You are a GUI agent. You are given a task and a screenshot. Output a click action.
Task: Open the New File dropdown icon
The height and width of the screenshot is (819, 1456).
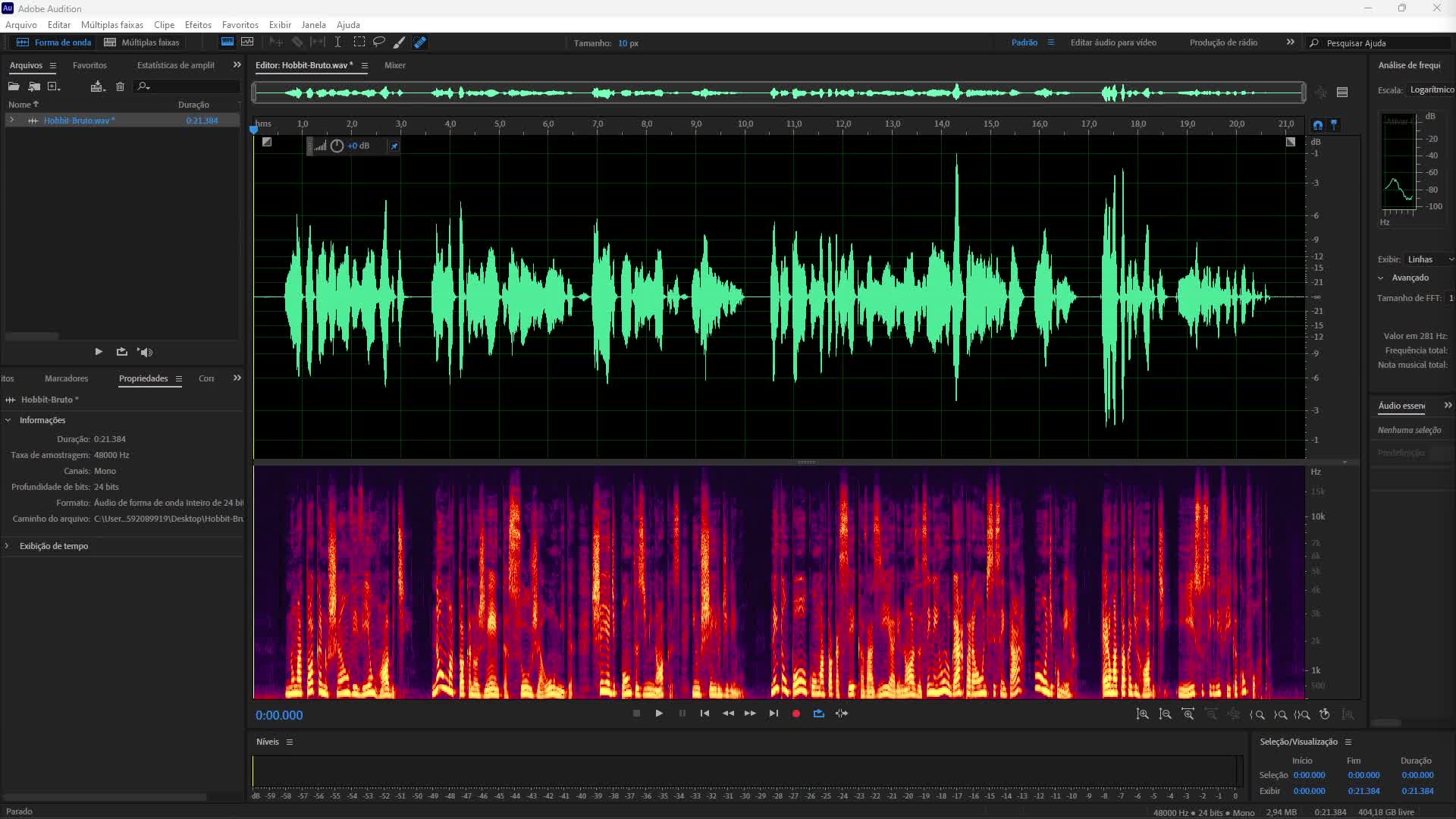[x=54, y=86]
